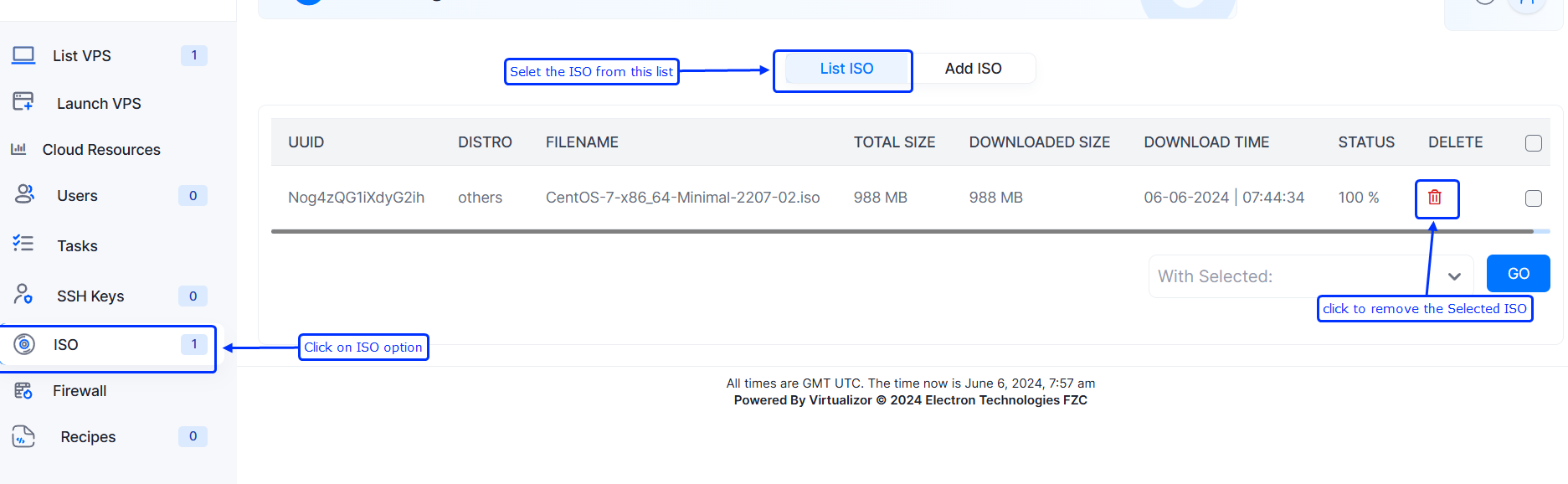Image resolution: width=1568 pixels, height=484 pixels.
Task: Click the SSH Keys icon
Action: pos(23,294)
